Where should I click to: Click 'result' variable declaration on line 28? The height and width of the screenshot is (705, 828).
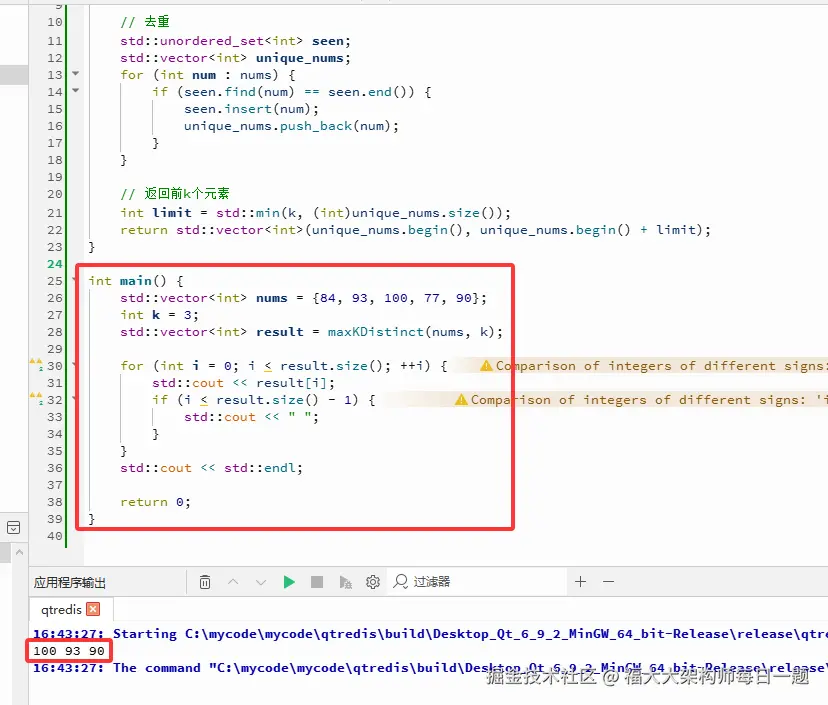[280, 332]
